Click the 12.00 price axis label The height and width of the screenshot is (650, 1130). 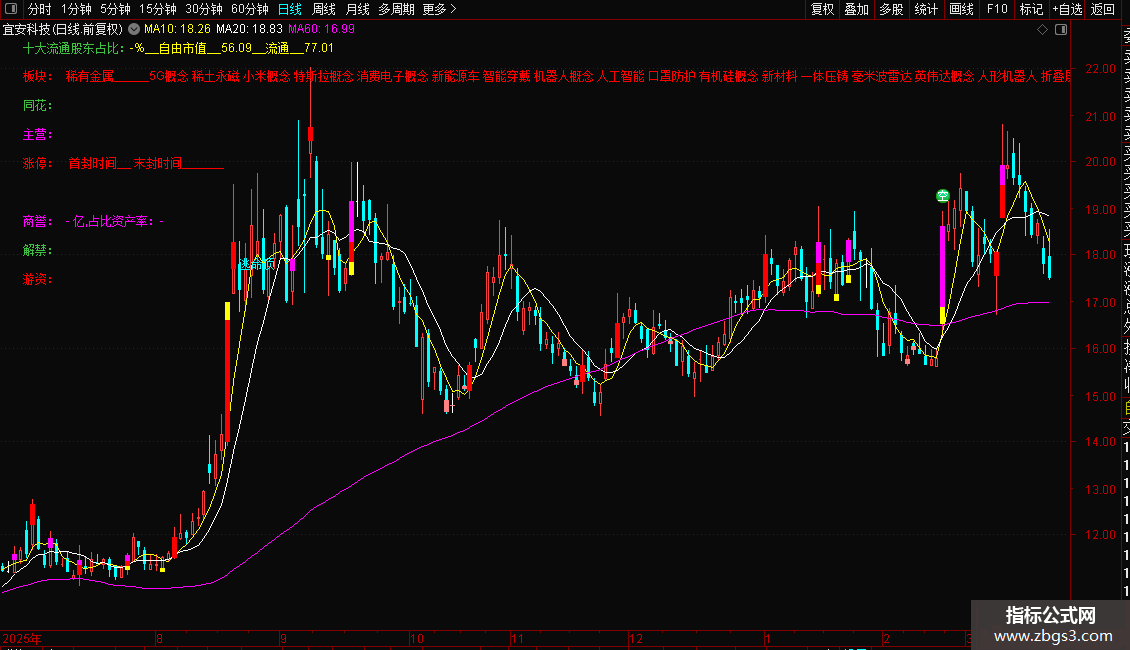coord(1100,535)
